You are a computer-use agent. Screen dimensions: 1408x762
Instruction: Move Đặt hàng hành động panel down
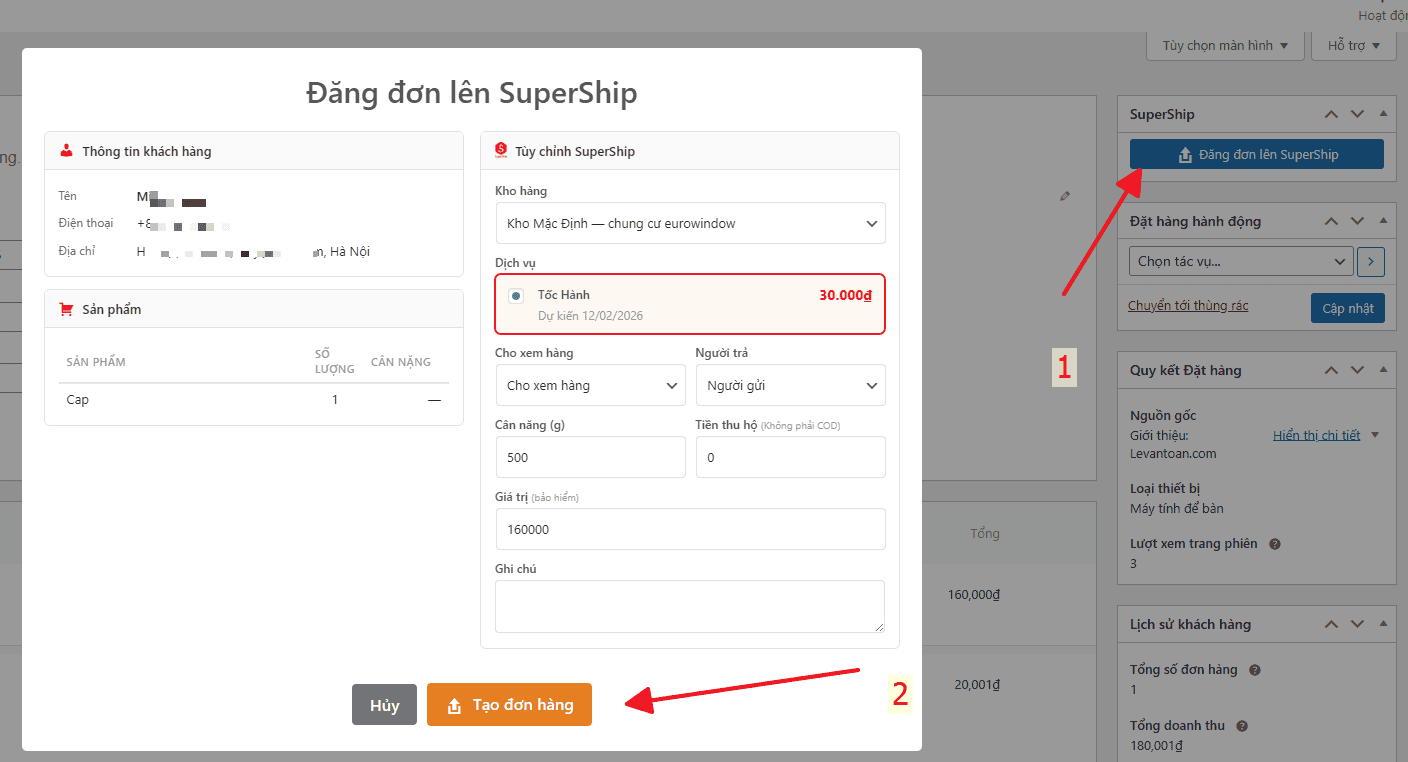1357,221
